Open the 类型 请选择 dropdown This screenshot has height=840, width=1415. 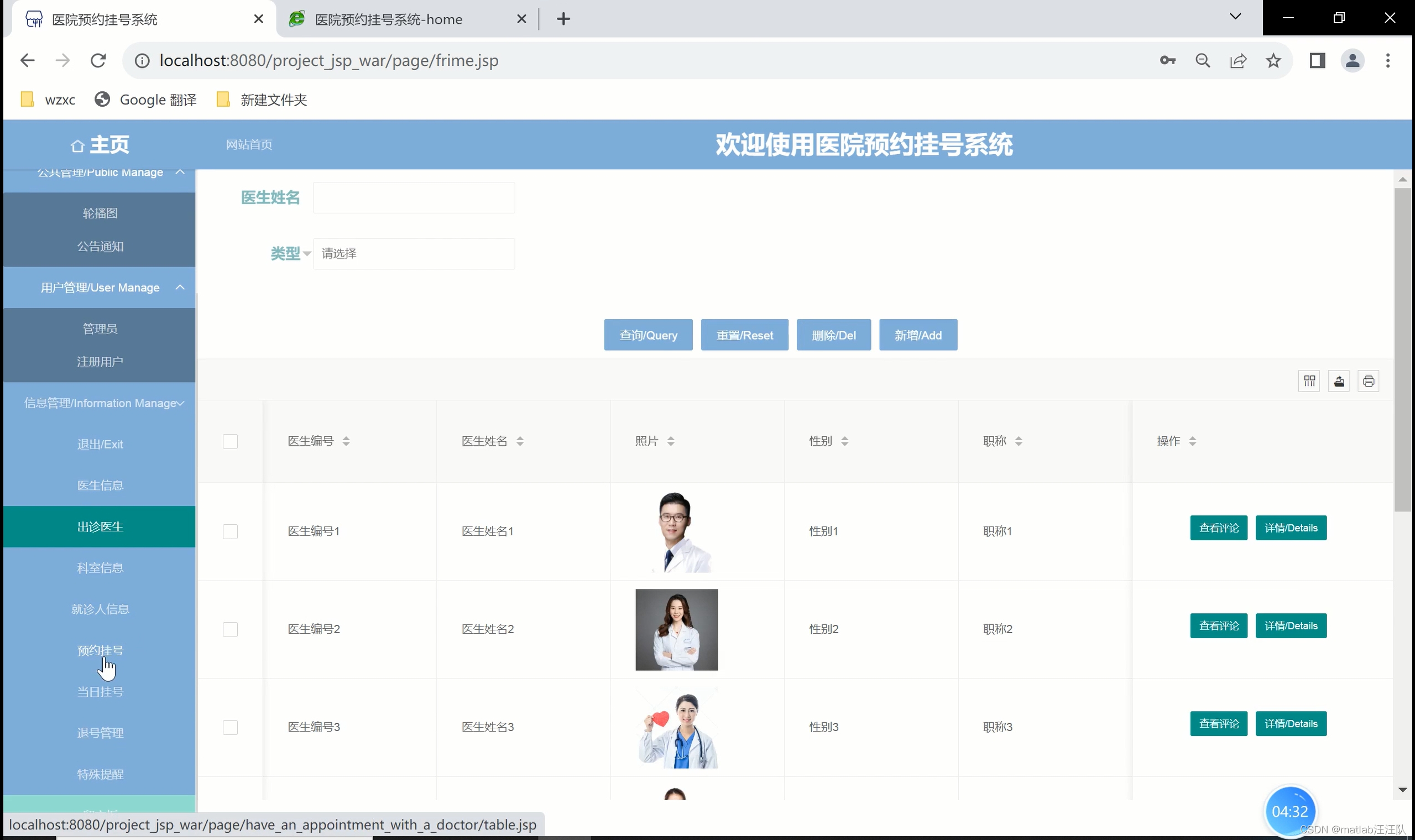(x=413, y=254)
